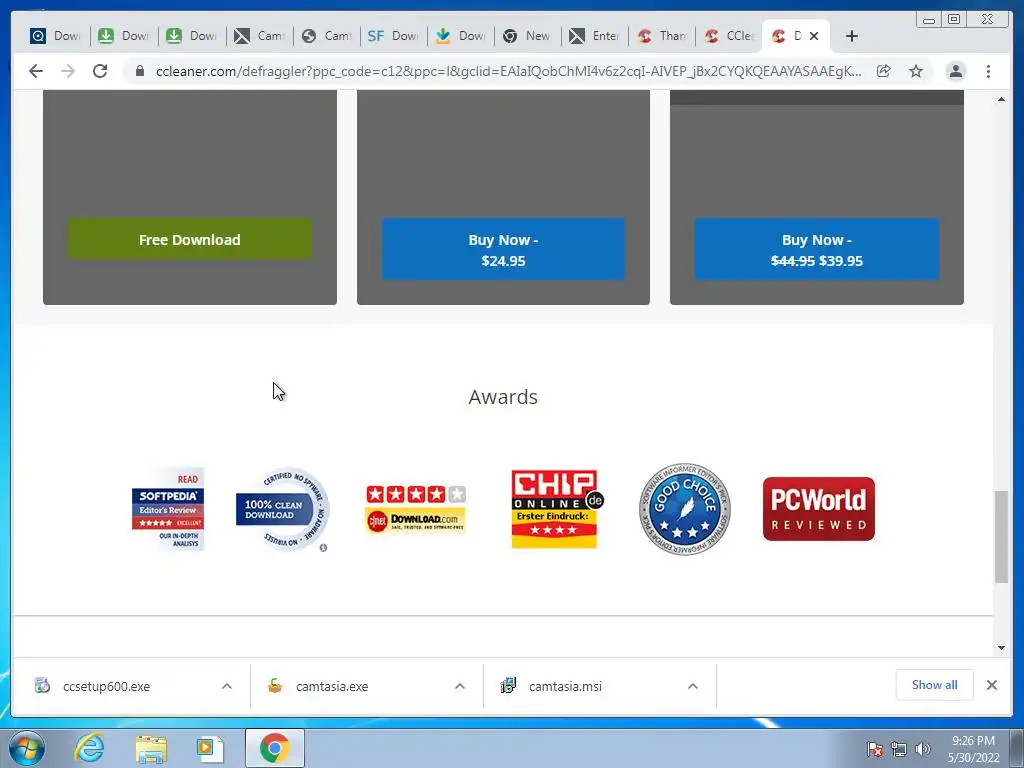Switch to the New tab
The height and width of the screenshot is (768, 1024).
click(528, 36)
